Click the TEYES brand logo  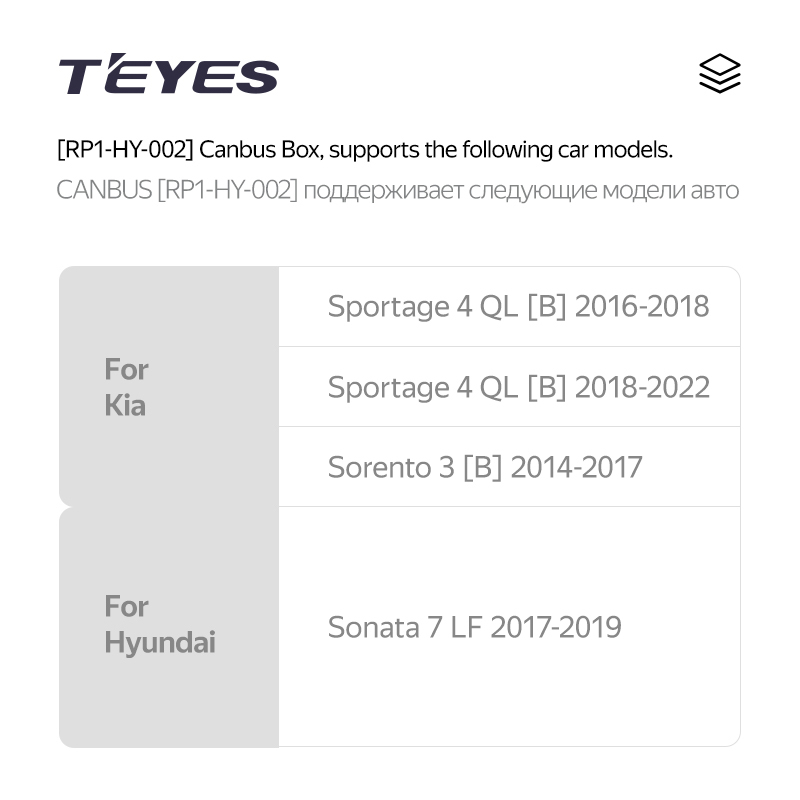point(168,74)
